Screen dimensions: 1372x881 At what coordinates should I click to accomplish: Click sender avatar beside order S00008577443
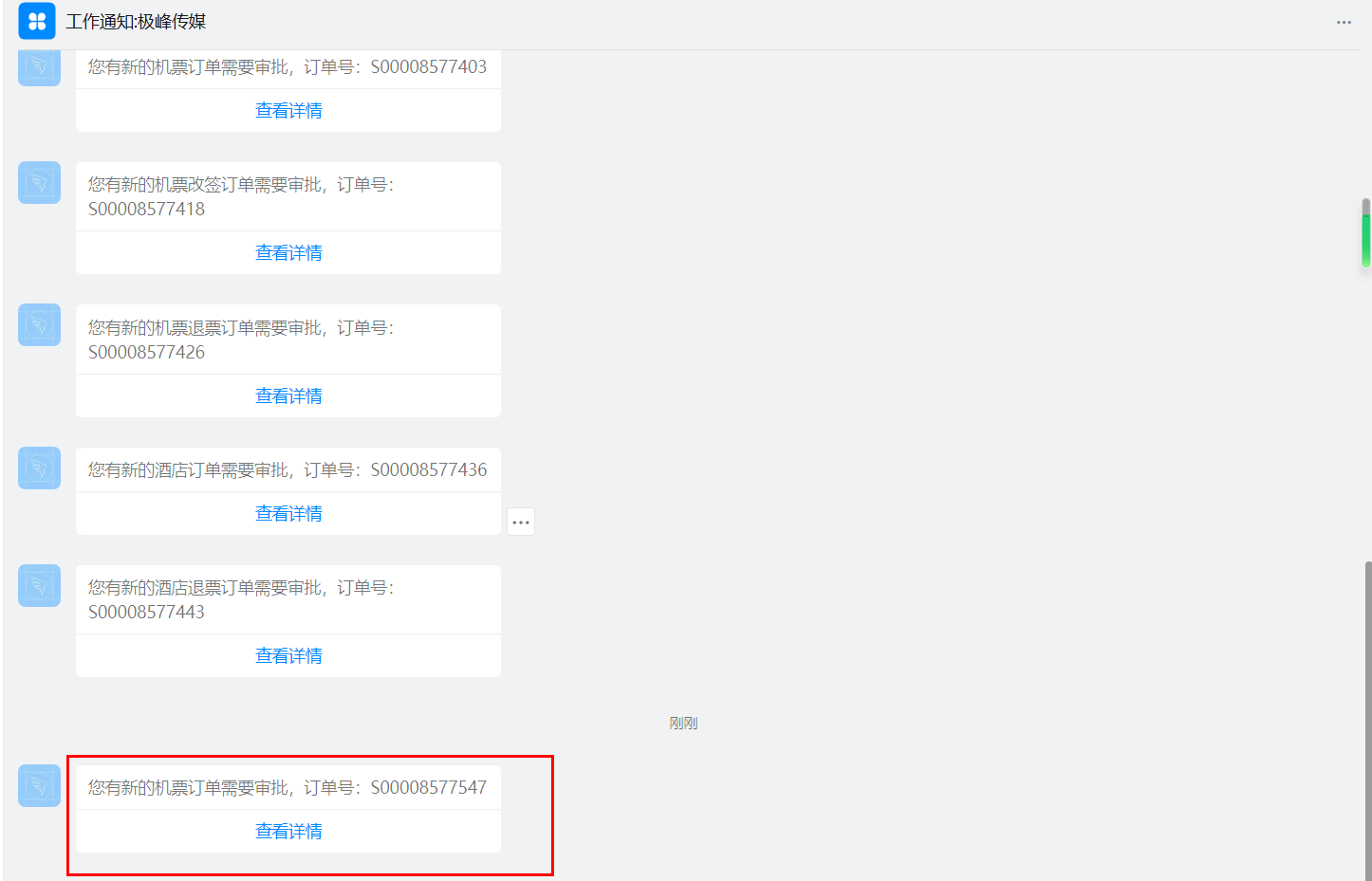point(39,585)
